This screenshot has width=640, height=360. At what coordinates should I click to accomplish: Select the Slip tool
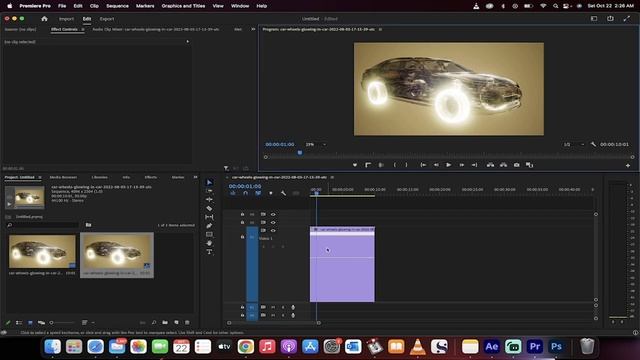(209, 217)
